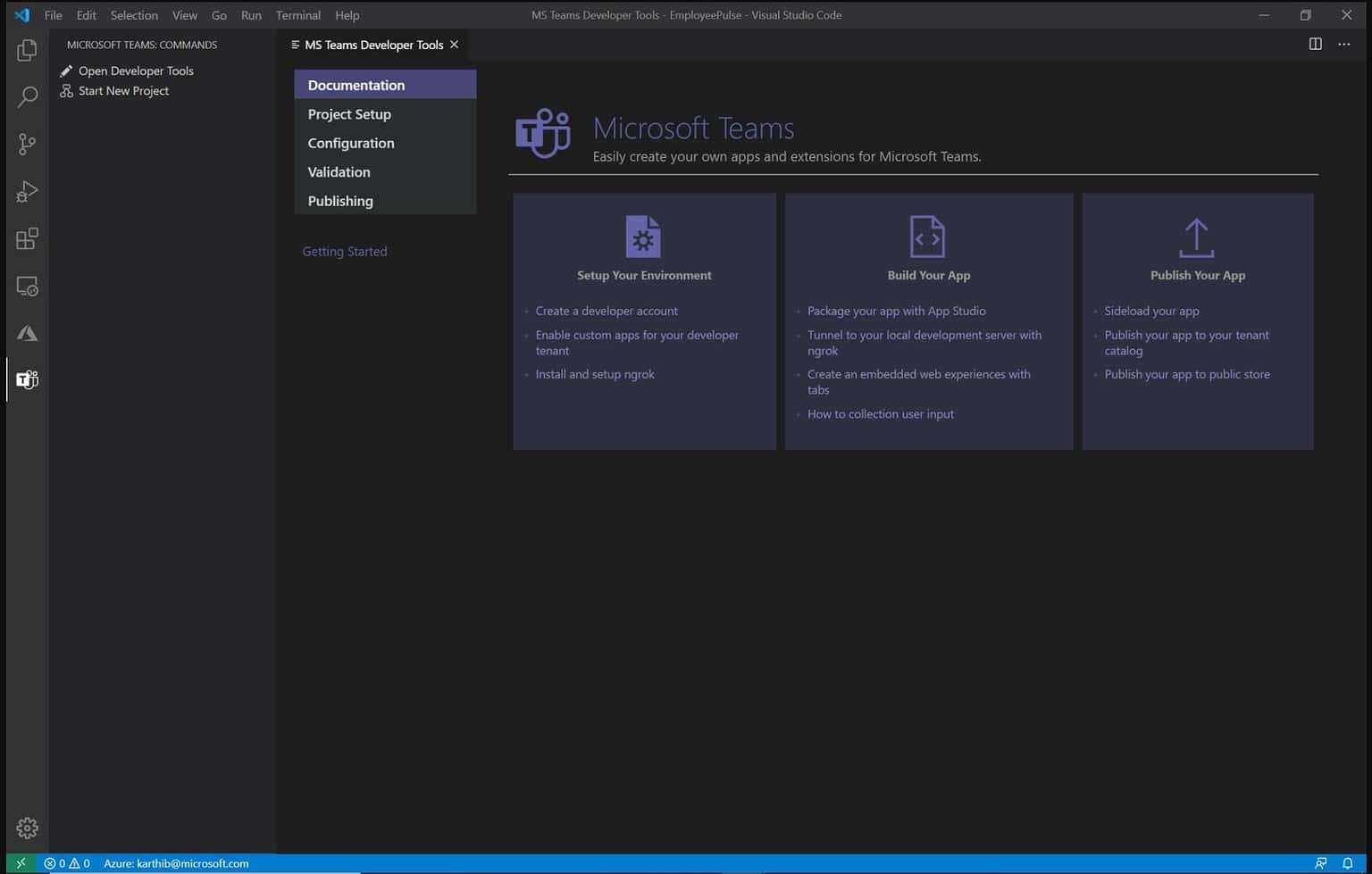The height and width of the screenshot is (874, 1372).
Task: Check errors and warnings in the status bar
Action: click(67, 863)
